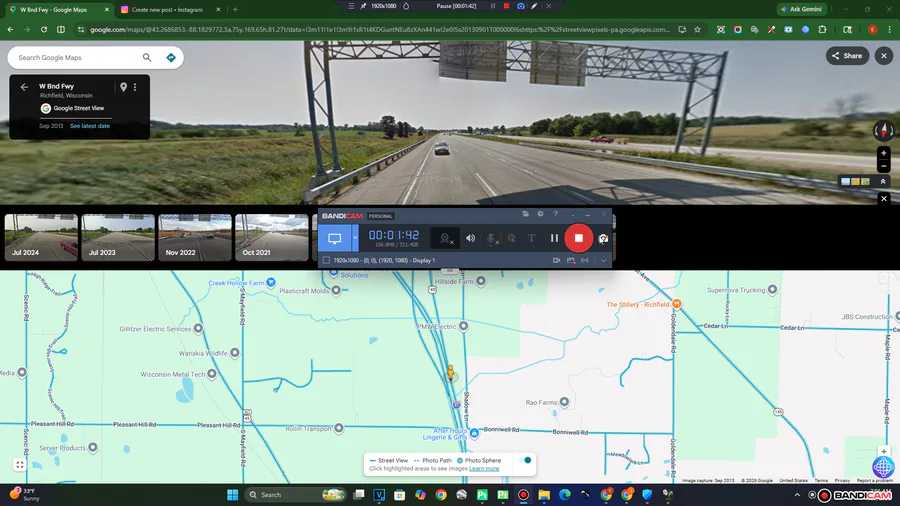Image resolution: width=900 pixels, height=506 pixels.
Task: Expand the Bandicam bottom chevron
Action: click(x=603, y=260)
